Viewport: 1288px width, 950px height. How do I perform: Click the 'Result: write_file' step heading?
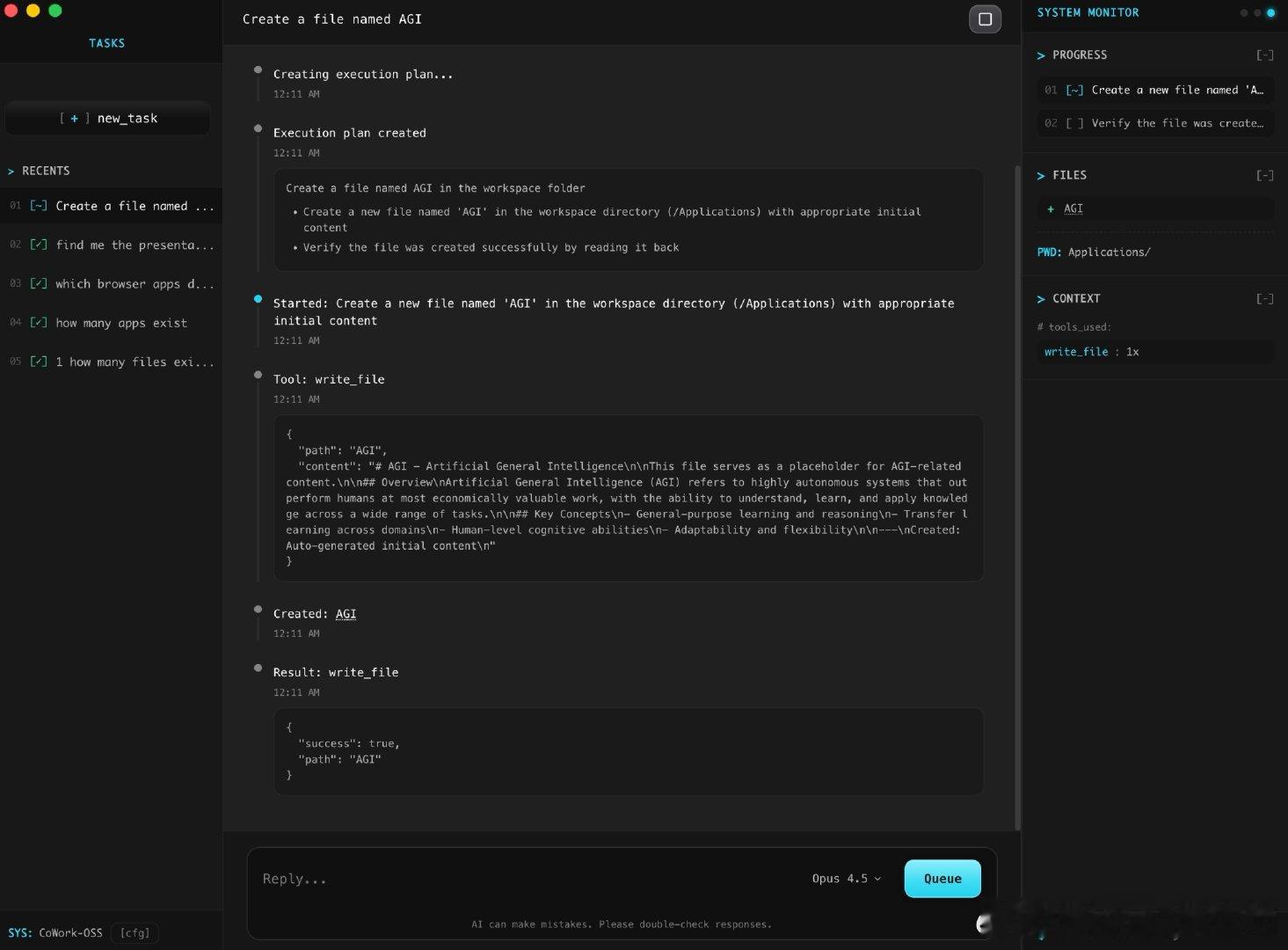[x=336, y=672]
